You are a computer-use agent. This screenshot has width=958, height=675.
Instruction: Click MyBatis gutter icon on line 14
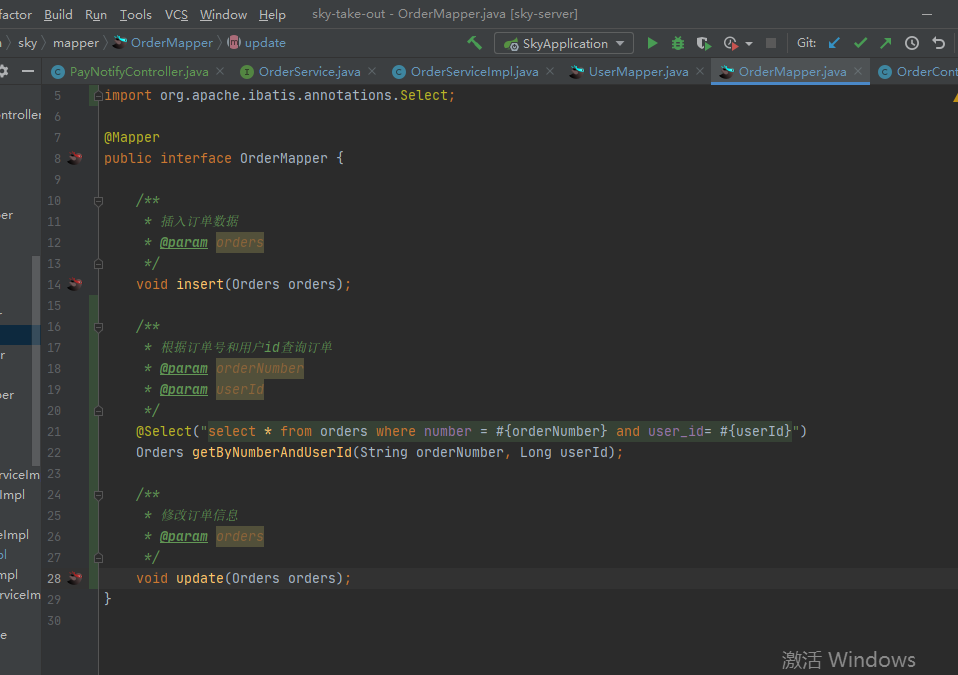[x=75, y=284]
